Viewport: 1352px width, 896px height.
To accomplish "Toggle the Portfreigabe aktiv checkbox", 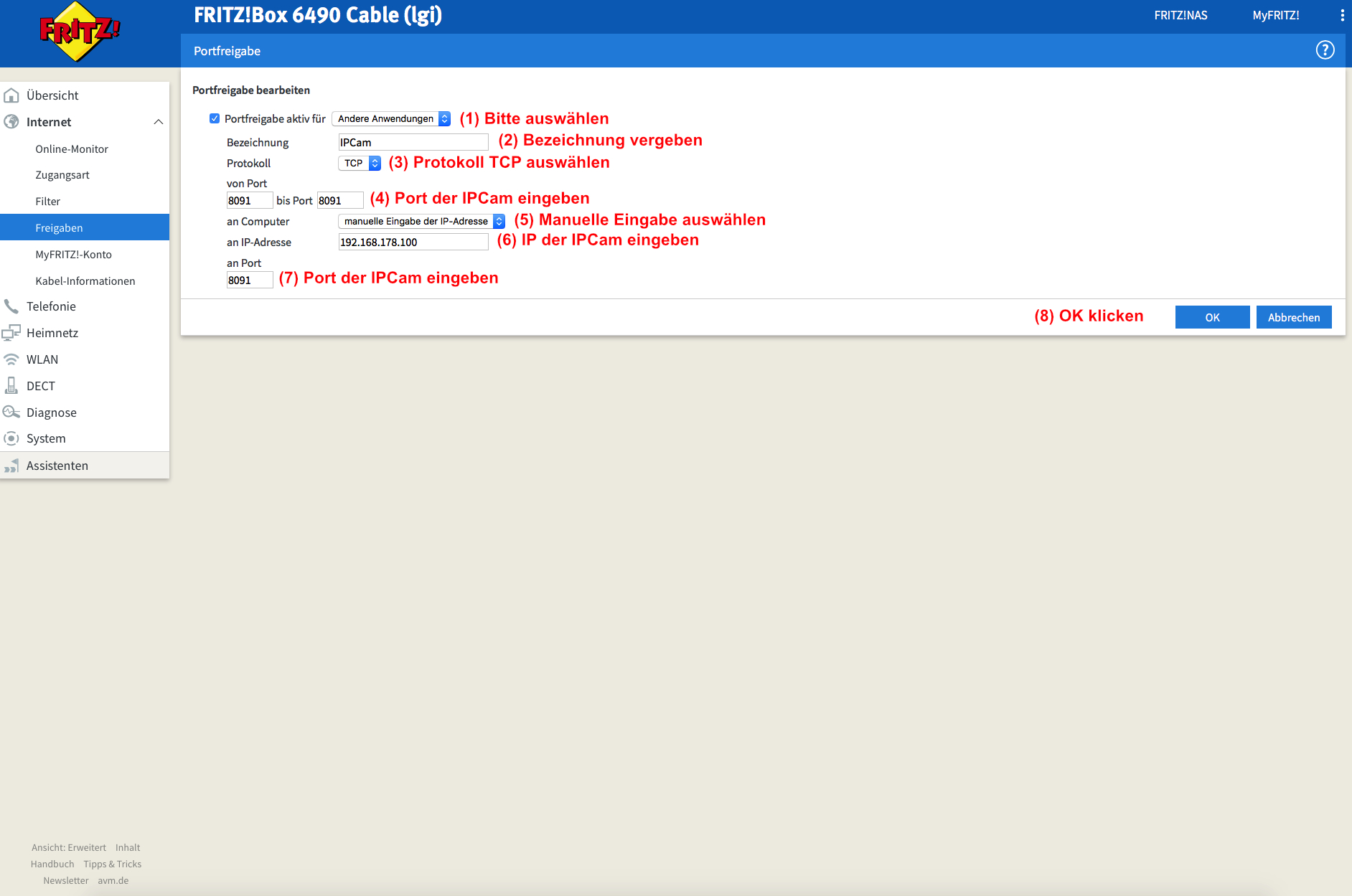I will (x=214, y=118).
